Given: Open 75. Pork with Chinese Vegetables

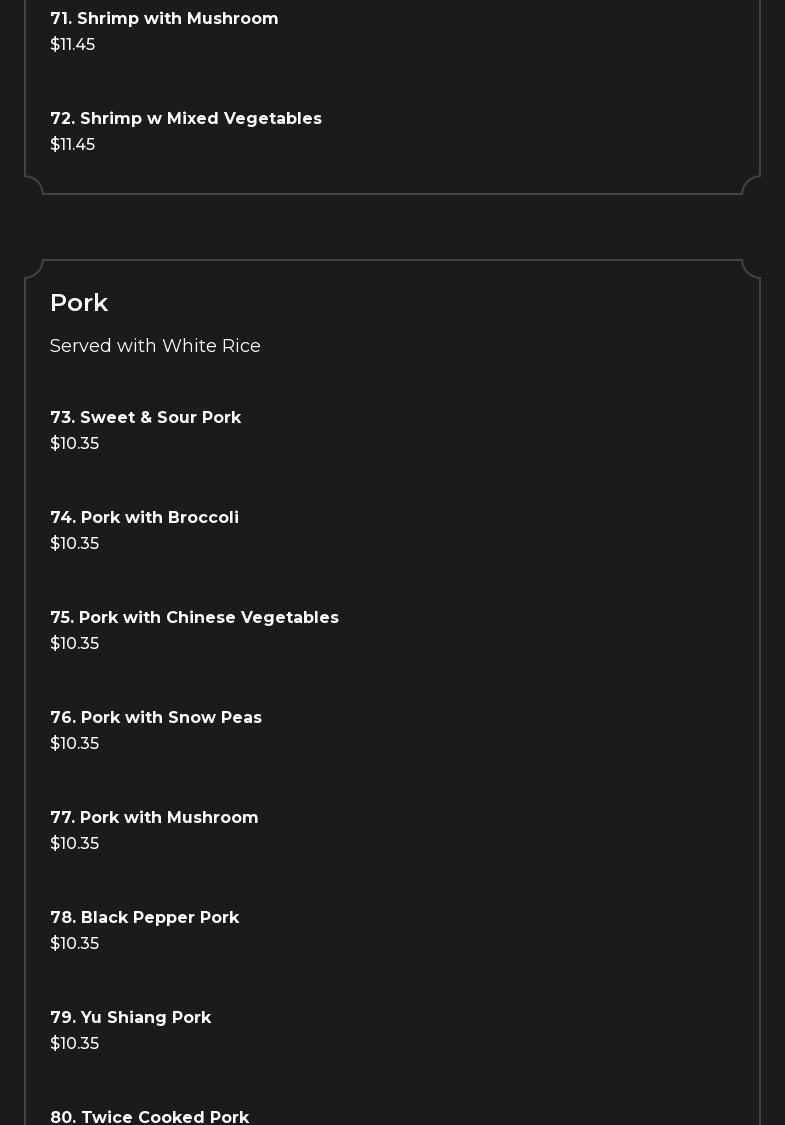Looking at the screenshot, I should tap(195, 618).
